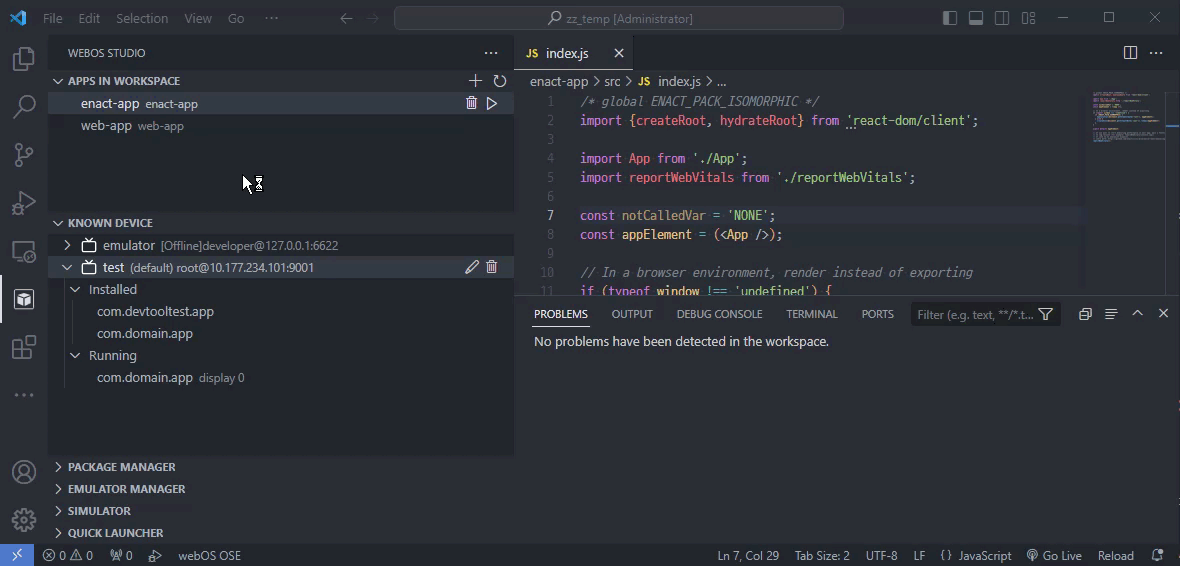Run the enact-app with play icon
Viewport: 1180px width, 566px height.
pyautogui.click(x=491, y=103)
